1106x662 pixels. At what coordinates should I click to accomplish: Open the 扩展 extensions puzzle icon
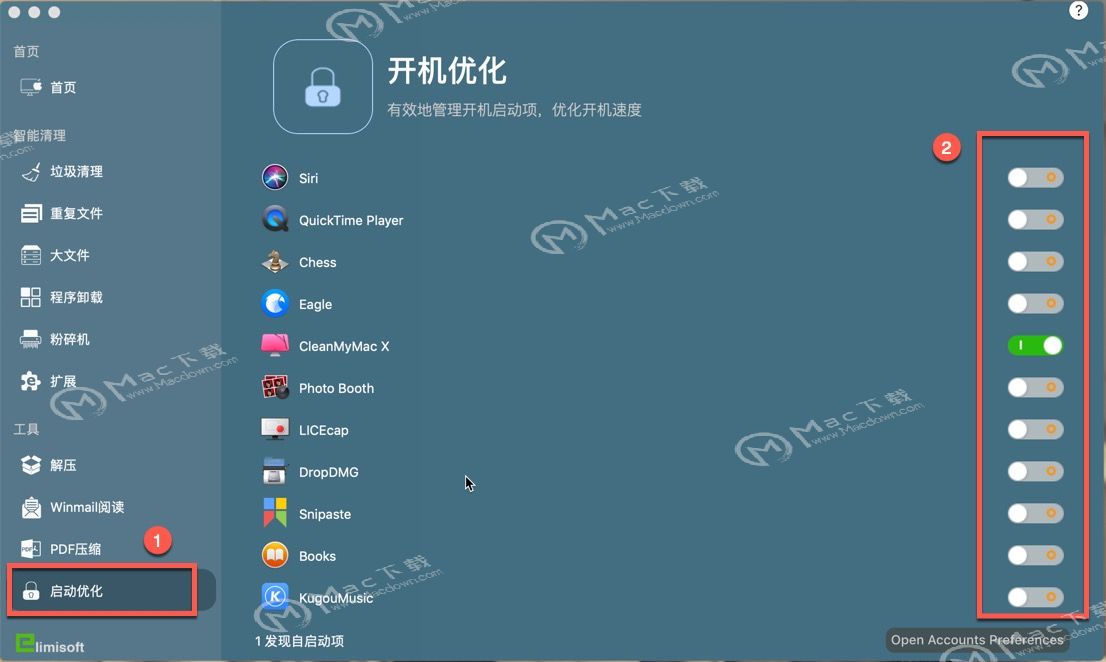(31, 381)
